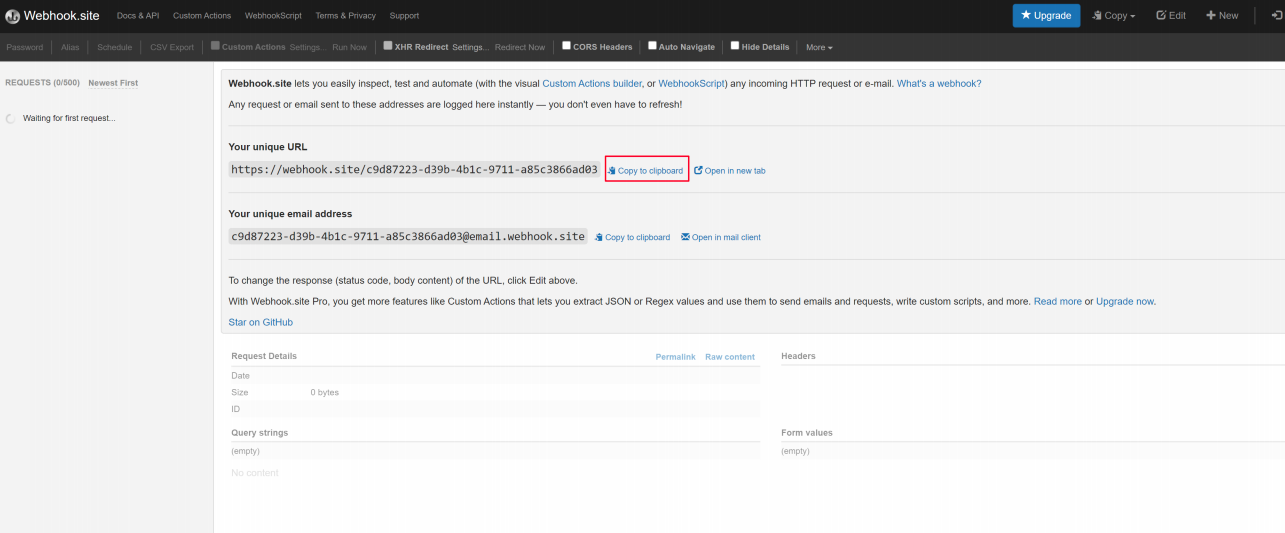This screenshot has height=533, width=1285.
Task: Copy the email address to clipboard
Action: 633,238
